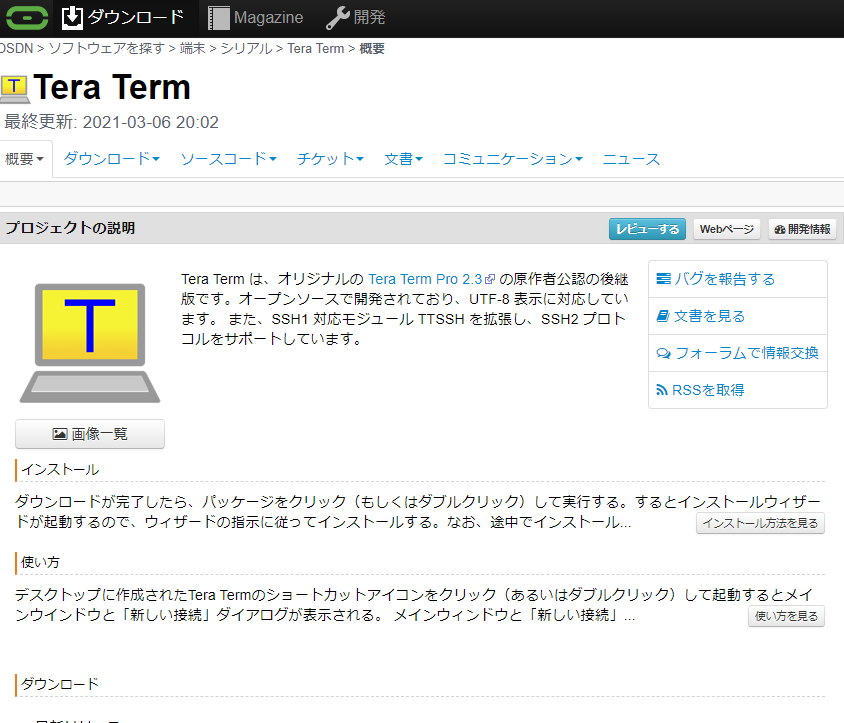Click the Webページ button
844x723 pixels.
coord(727,229)
